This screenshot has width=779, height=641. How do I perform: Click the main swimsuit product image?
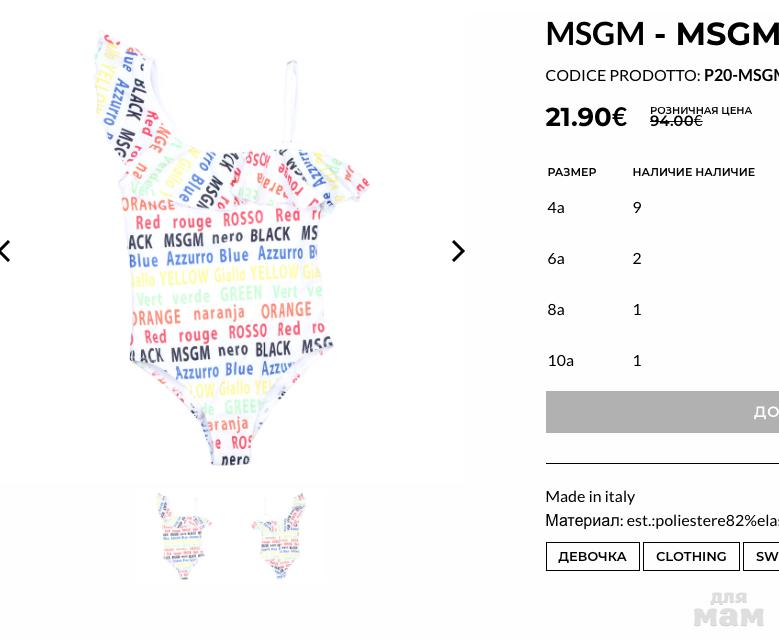pos(230,250)
